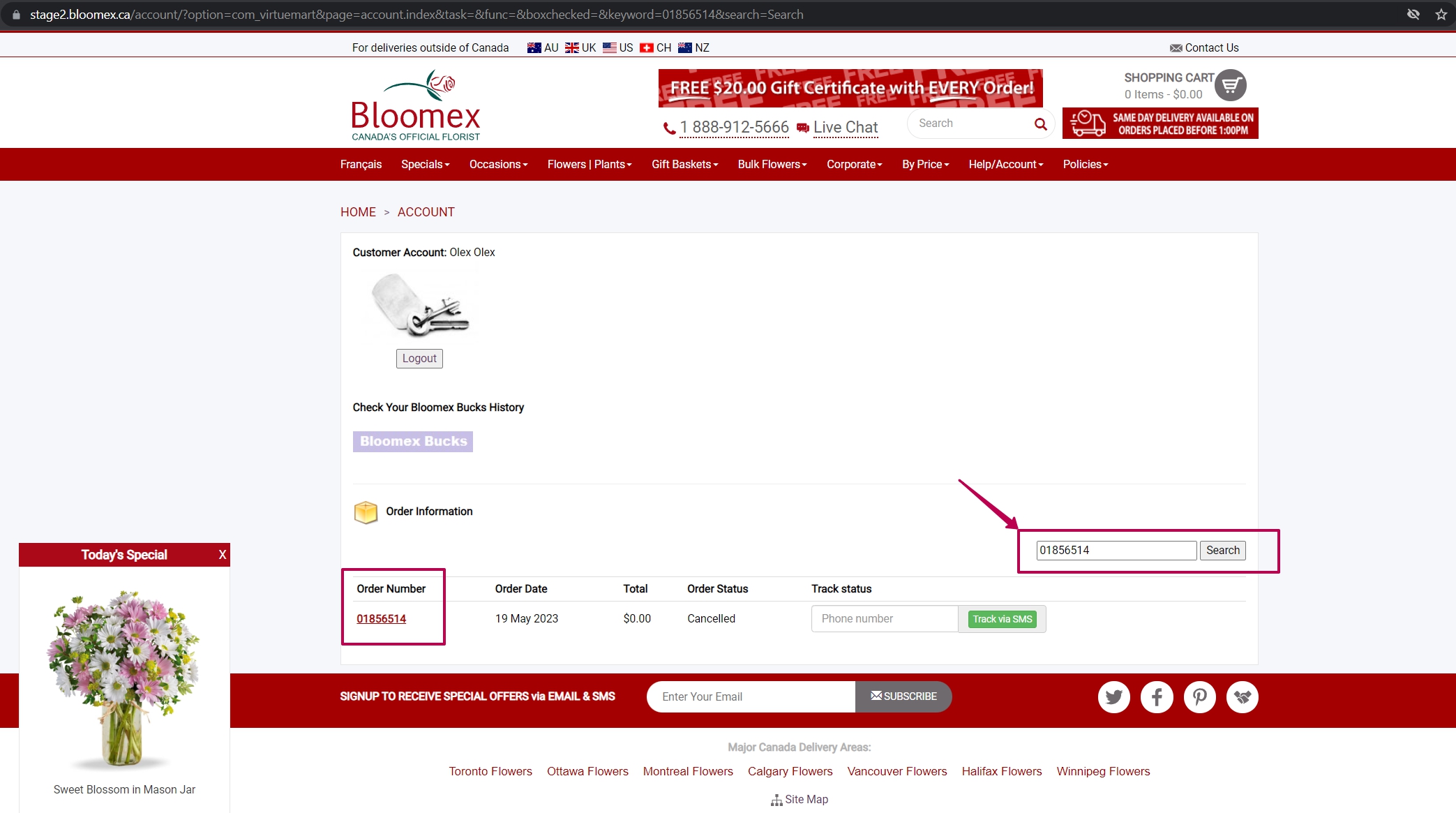Viewport: 1456px width, 813px height.
Task: Open the Help/Account dropdown
Action: 1005,164
